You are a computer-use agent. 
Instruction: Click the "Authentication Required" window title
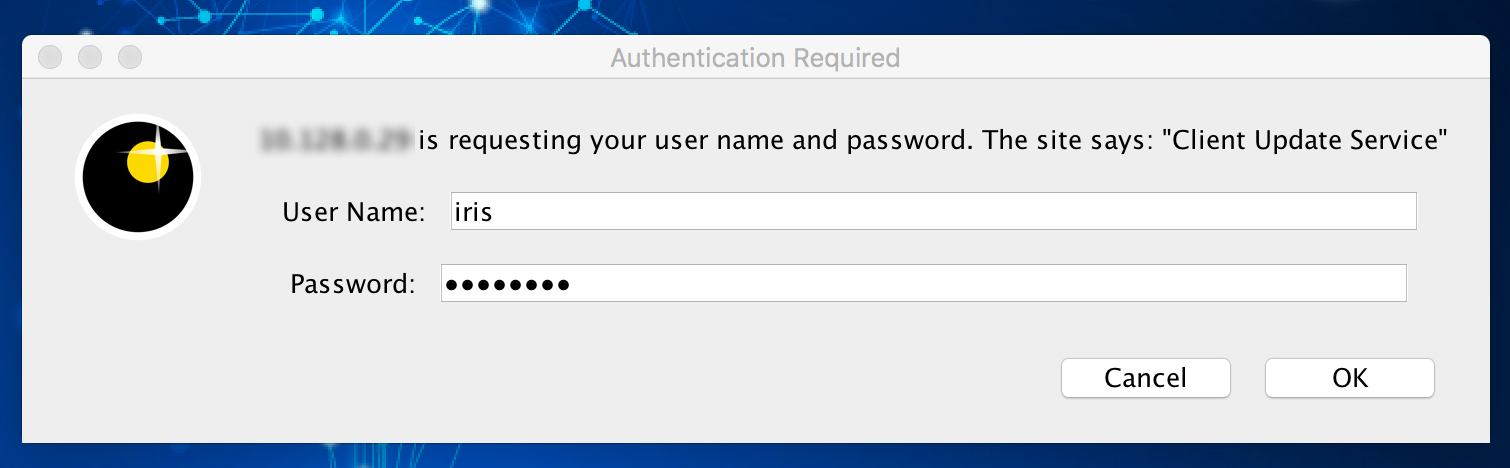point(755,58)
